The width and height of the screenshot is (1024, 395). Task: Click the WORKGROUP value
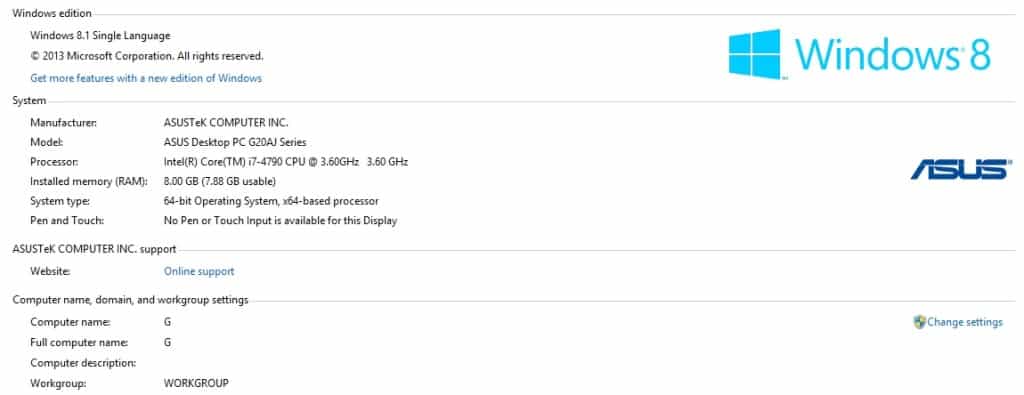coord(196,383)
